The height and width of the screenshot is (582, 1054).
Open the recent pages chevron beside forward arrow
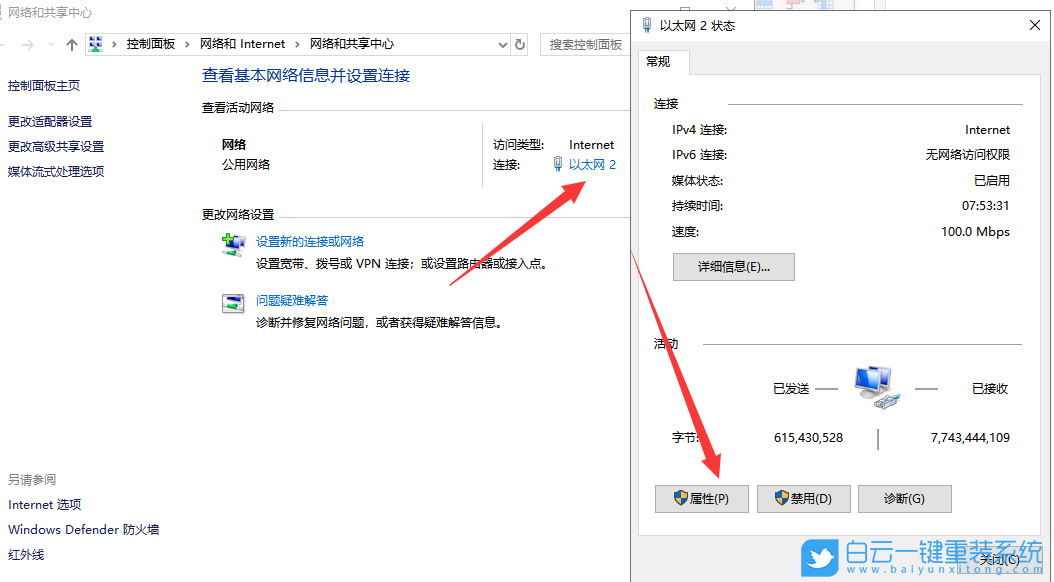pyautogui.click(x=50, y=44)
